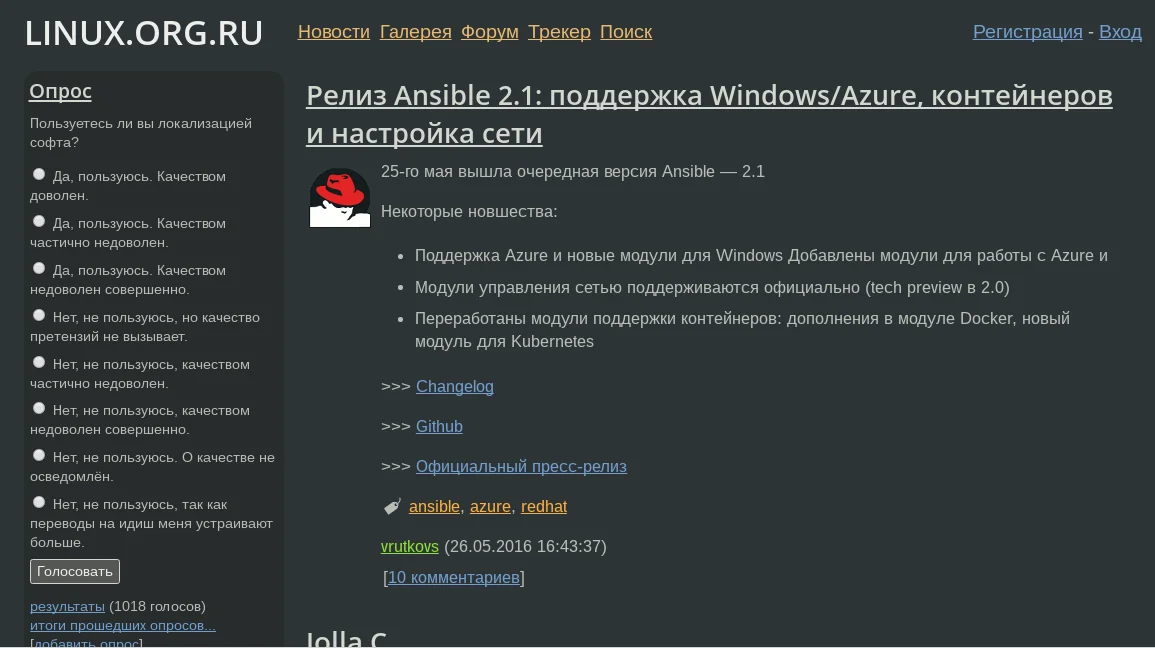The width and height of the screenshot is (1155, 648).
Task: Pick 'Нет, не пользуюсь, качеством частично недоволен'
Action: pos(39,363)
